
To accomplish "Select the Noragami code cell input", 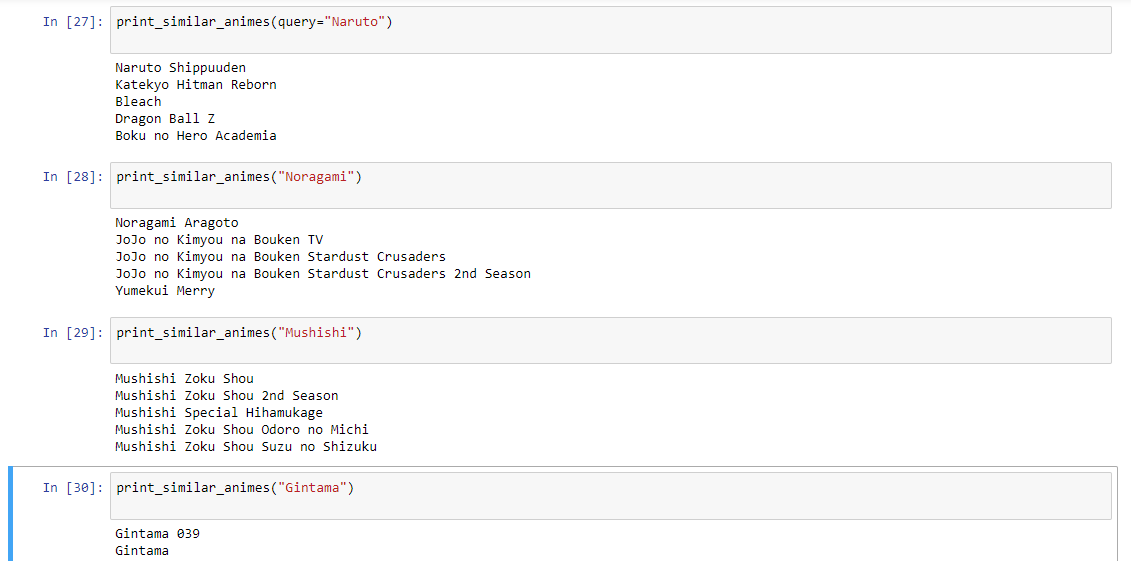I will [610, 185].
